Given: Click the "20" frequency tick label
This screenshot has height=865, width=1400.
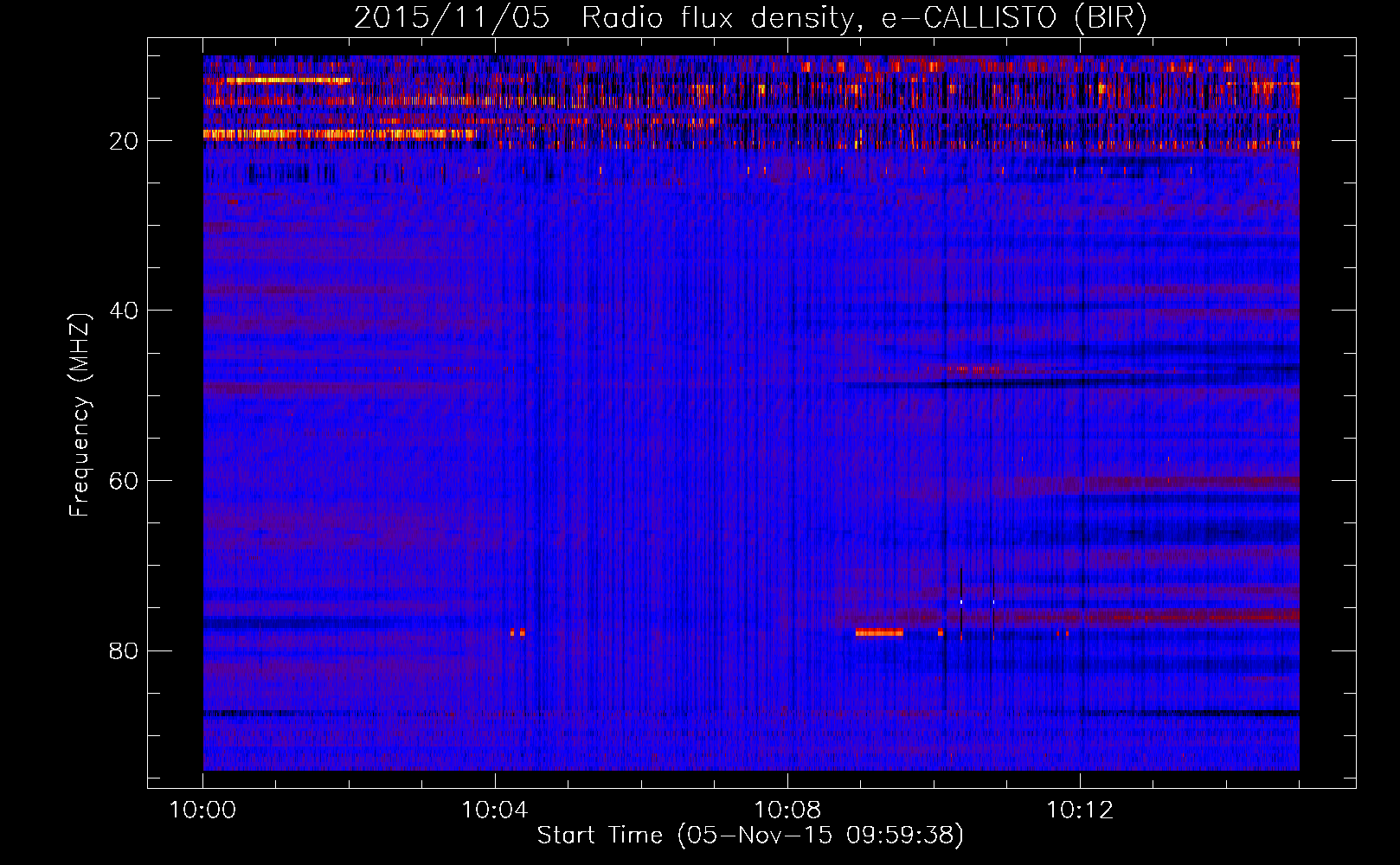Looking at the screenshot, I should (x=125, y=140).
